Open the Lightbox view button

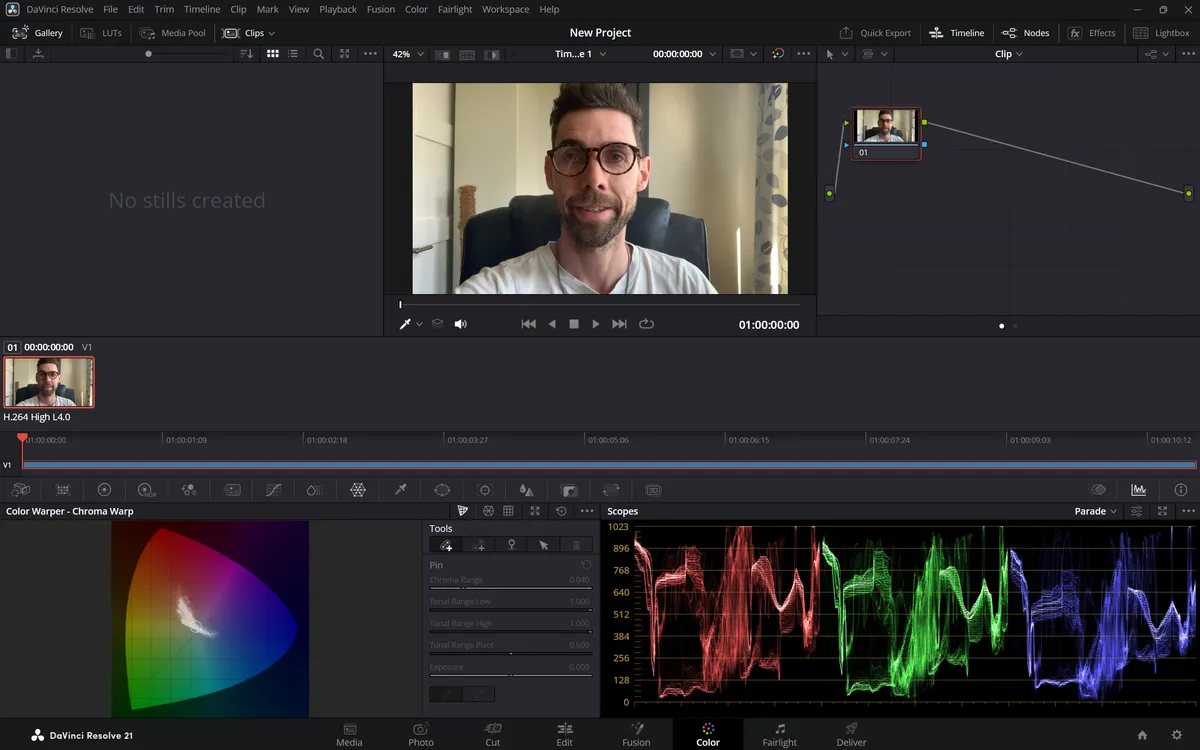1161,33
